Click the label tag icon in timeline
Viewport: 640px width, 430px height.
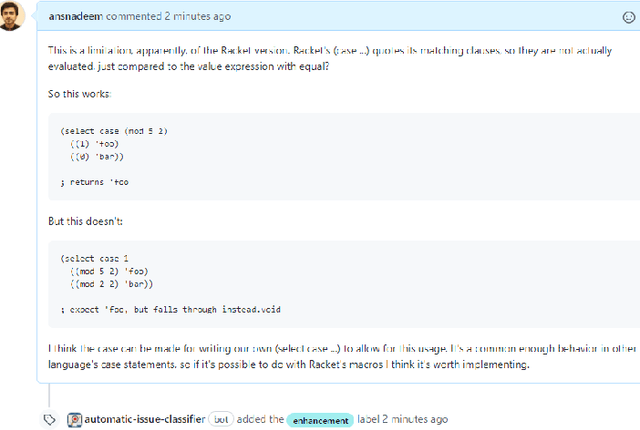(49, 419)
